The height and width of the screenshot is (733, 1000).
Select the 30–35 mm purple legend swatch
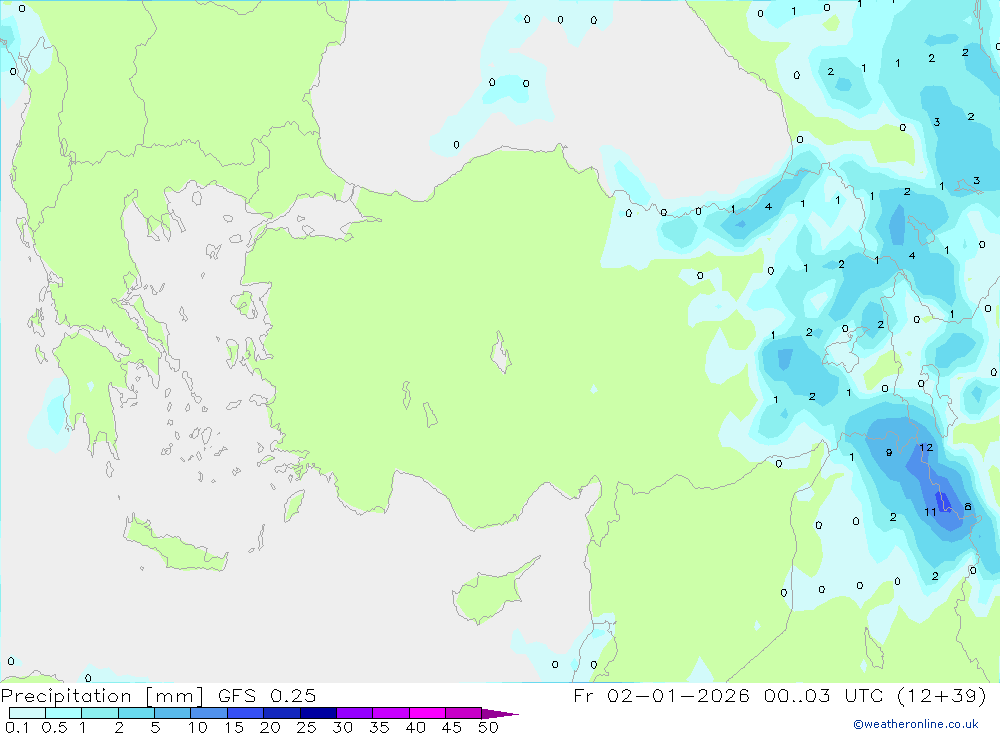tap(355, 713)
